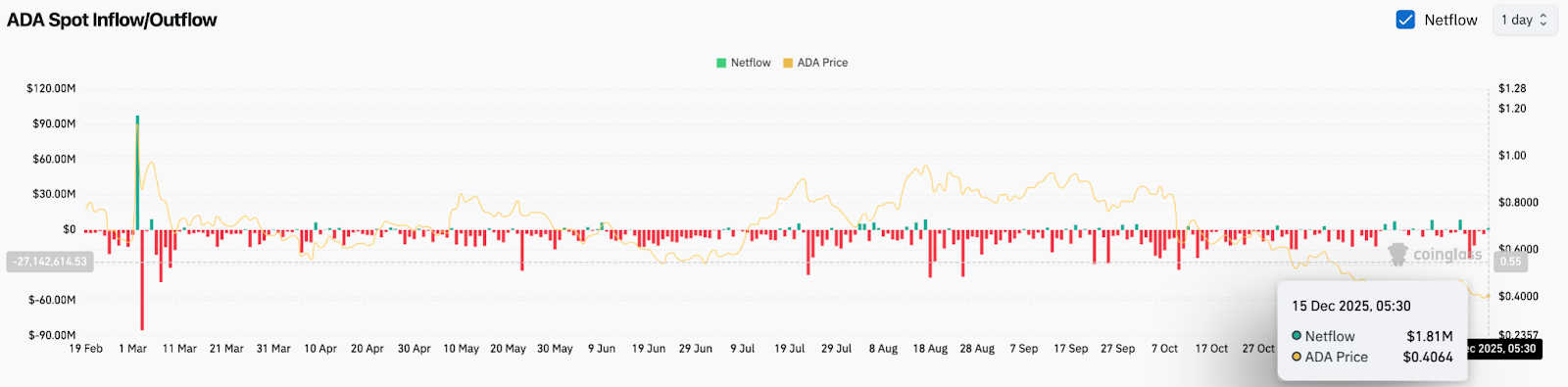Image resolution: width=1568 pixels, height=387 pixels.
Task: Click the tall green bar on 1 Mar
Action: tap(137, 172)
